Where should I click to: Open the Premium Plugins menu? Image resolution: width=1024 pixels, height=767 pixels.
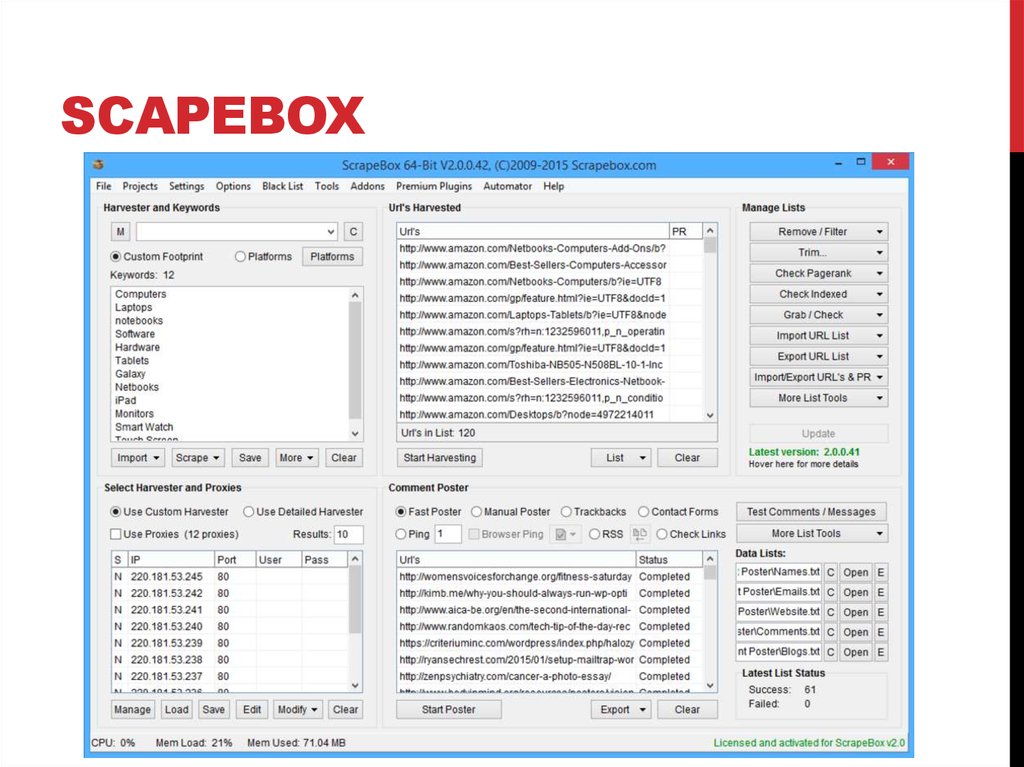(x=434, y=186)
